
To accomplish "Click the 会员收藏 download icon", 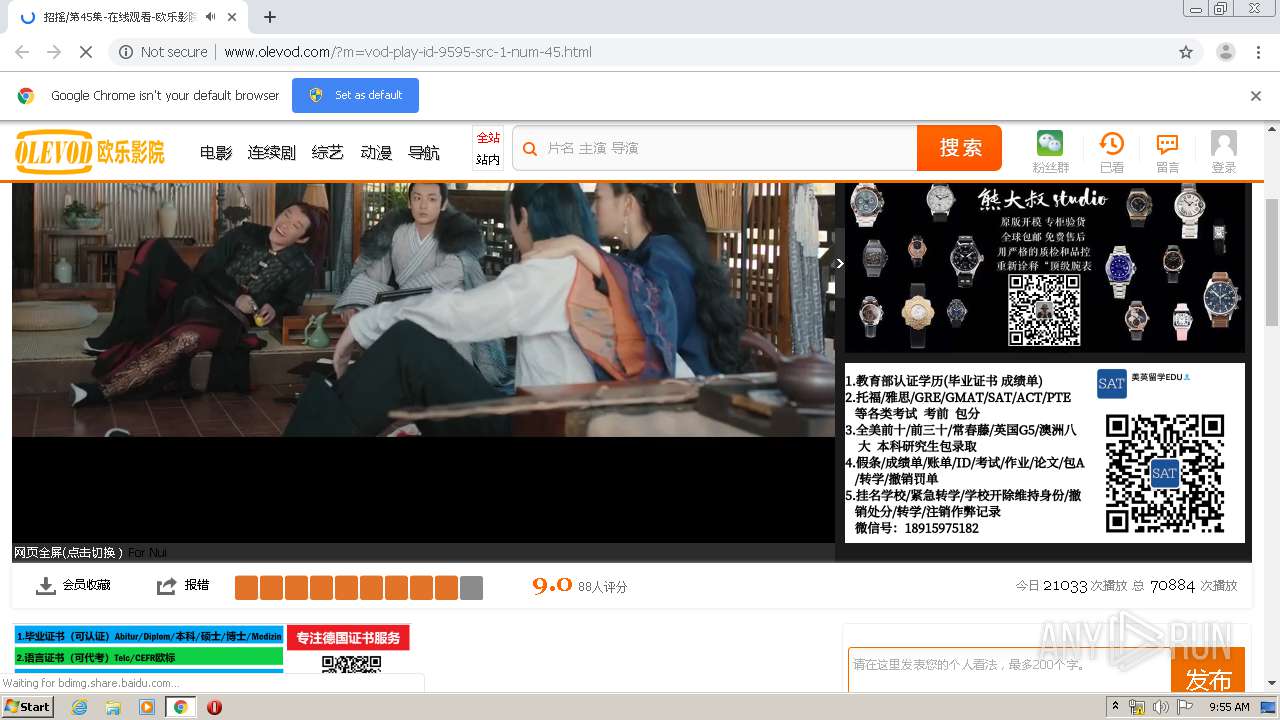I will click(x=46, y=586).
